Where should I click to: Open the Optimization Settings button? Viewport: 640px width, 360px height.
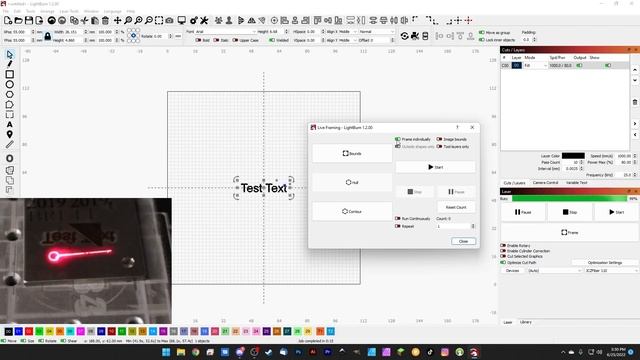coord(604,262)
